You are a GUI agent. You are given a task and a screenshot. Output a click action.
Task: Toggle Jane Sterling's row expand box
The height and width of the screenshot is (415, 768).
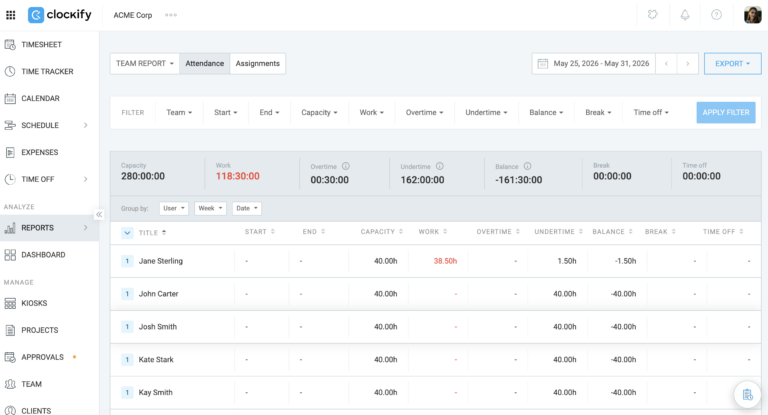pos(127,261)
